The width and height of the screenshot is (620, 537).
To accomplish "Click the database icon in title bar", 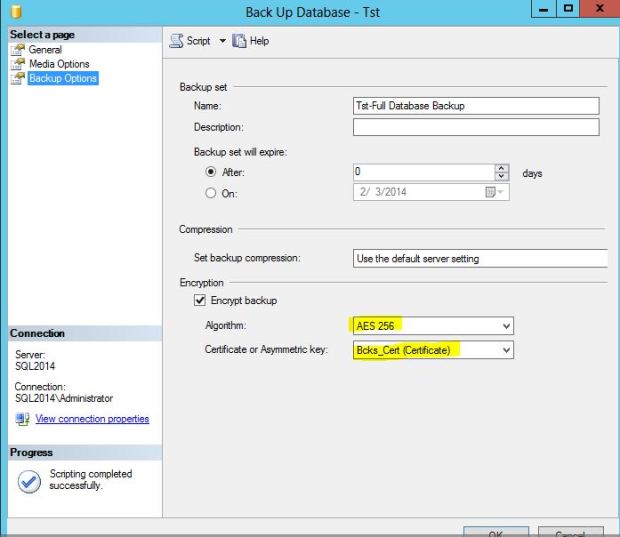I will [14, 12].
